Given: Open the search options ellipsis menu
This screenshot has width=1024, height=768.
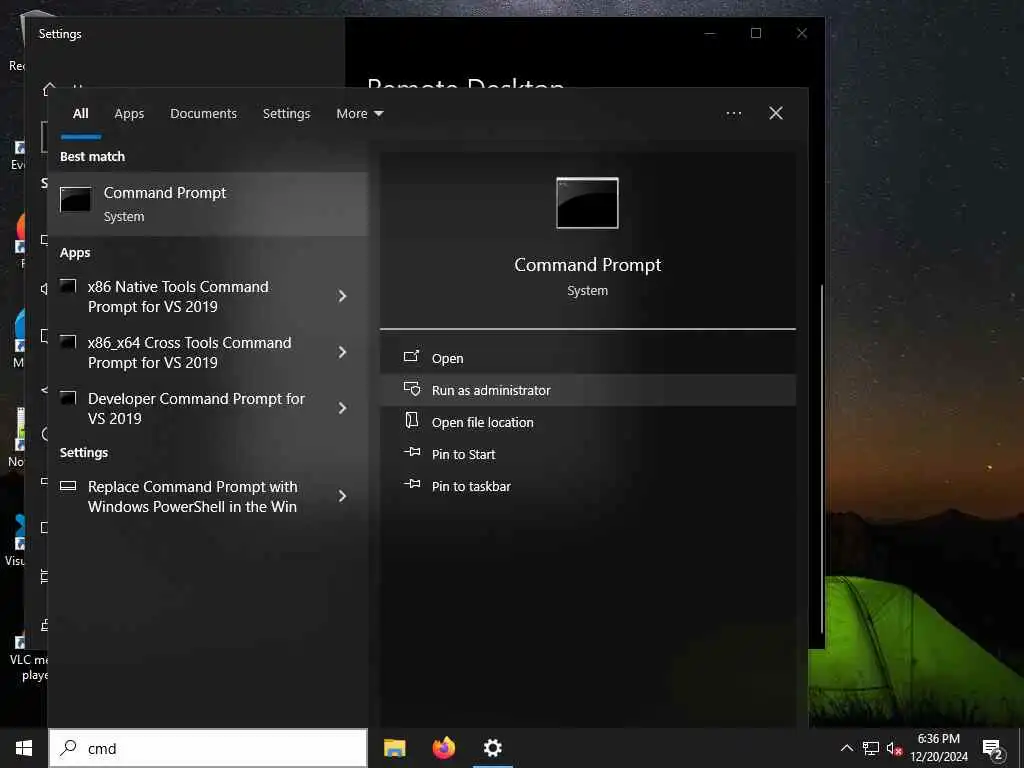Looking at the screenshot, I should 734,114.
